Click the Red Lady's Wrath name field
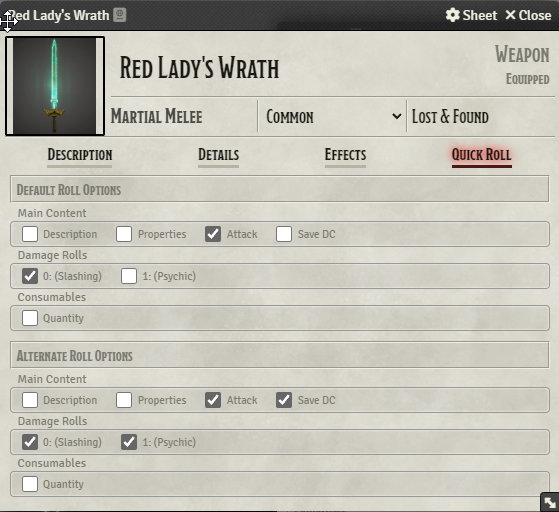 [200, 68]
